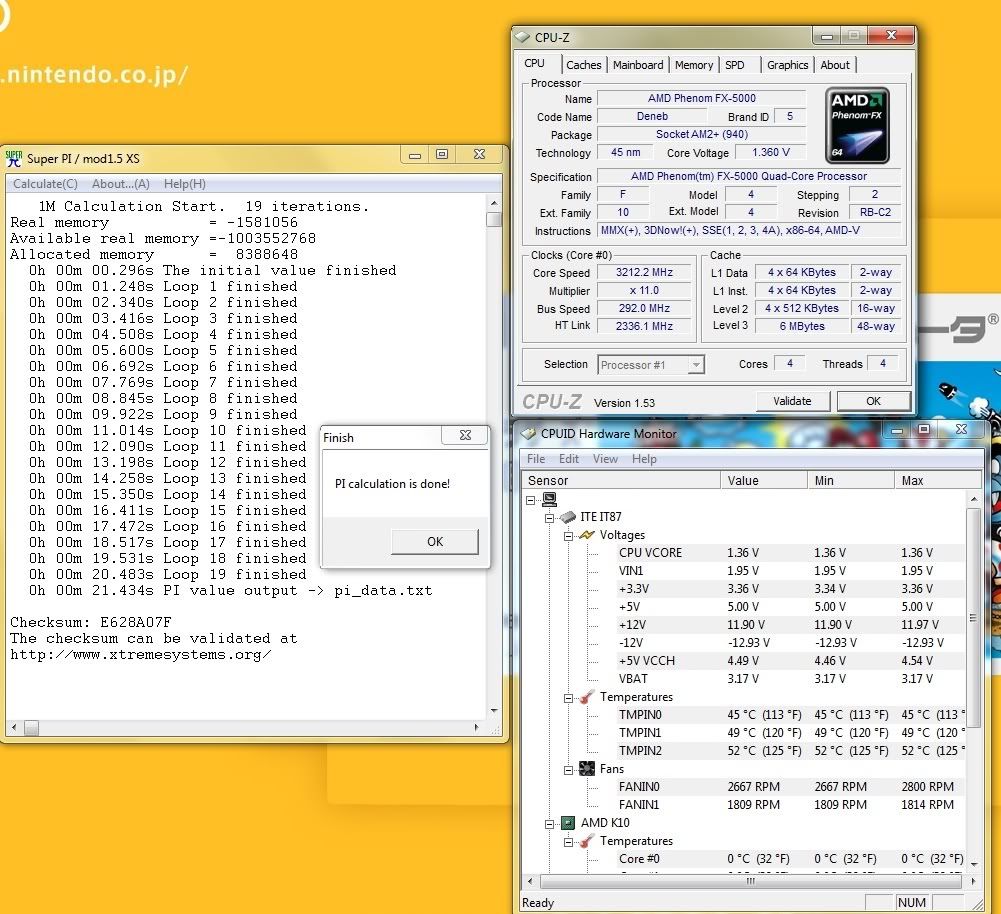
Task: Click the Hardware Monitor vertical scrollbar thumb
Action: tap(974, 617)
